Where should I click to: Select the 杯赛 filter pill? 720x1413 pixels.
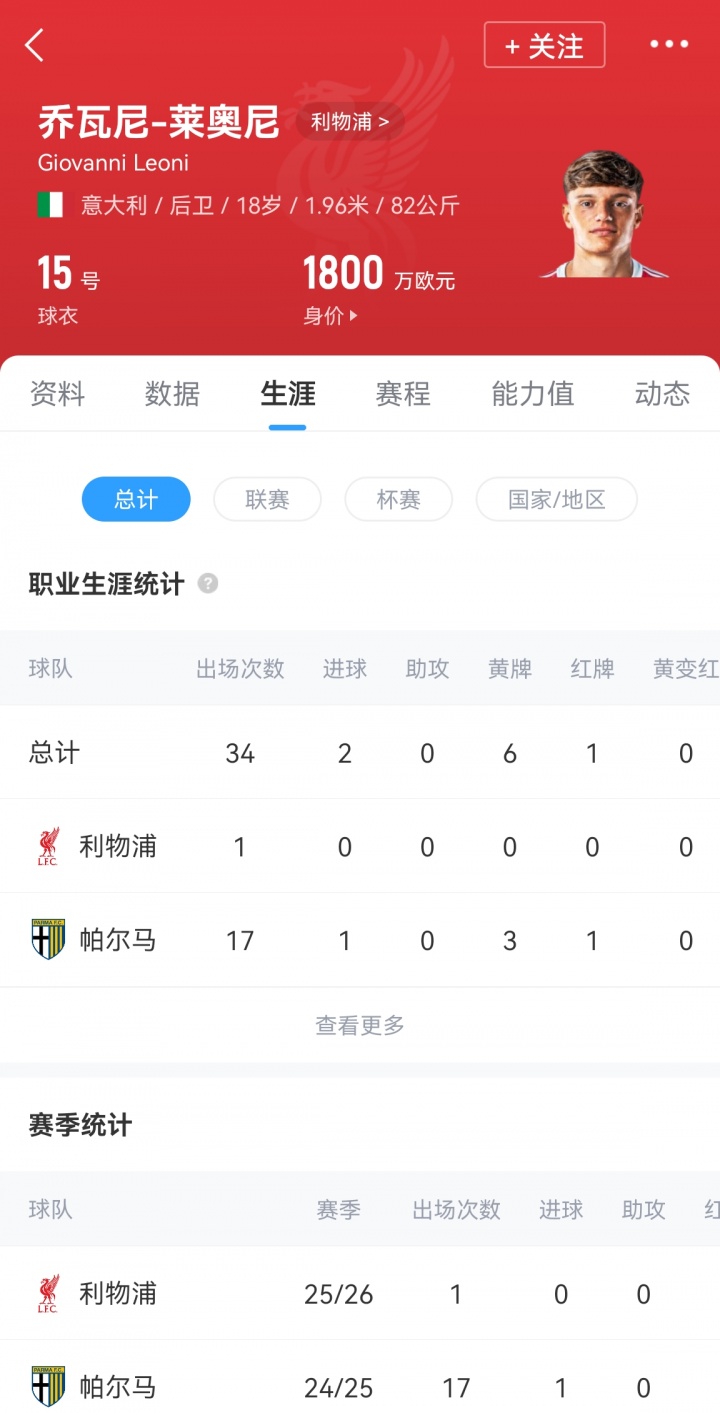(398, 499)
